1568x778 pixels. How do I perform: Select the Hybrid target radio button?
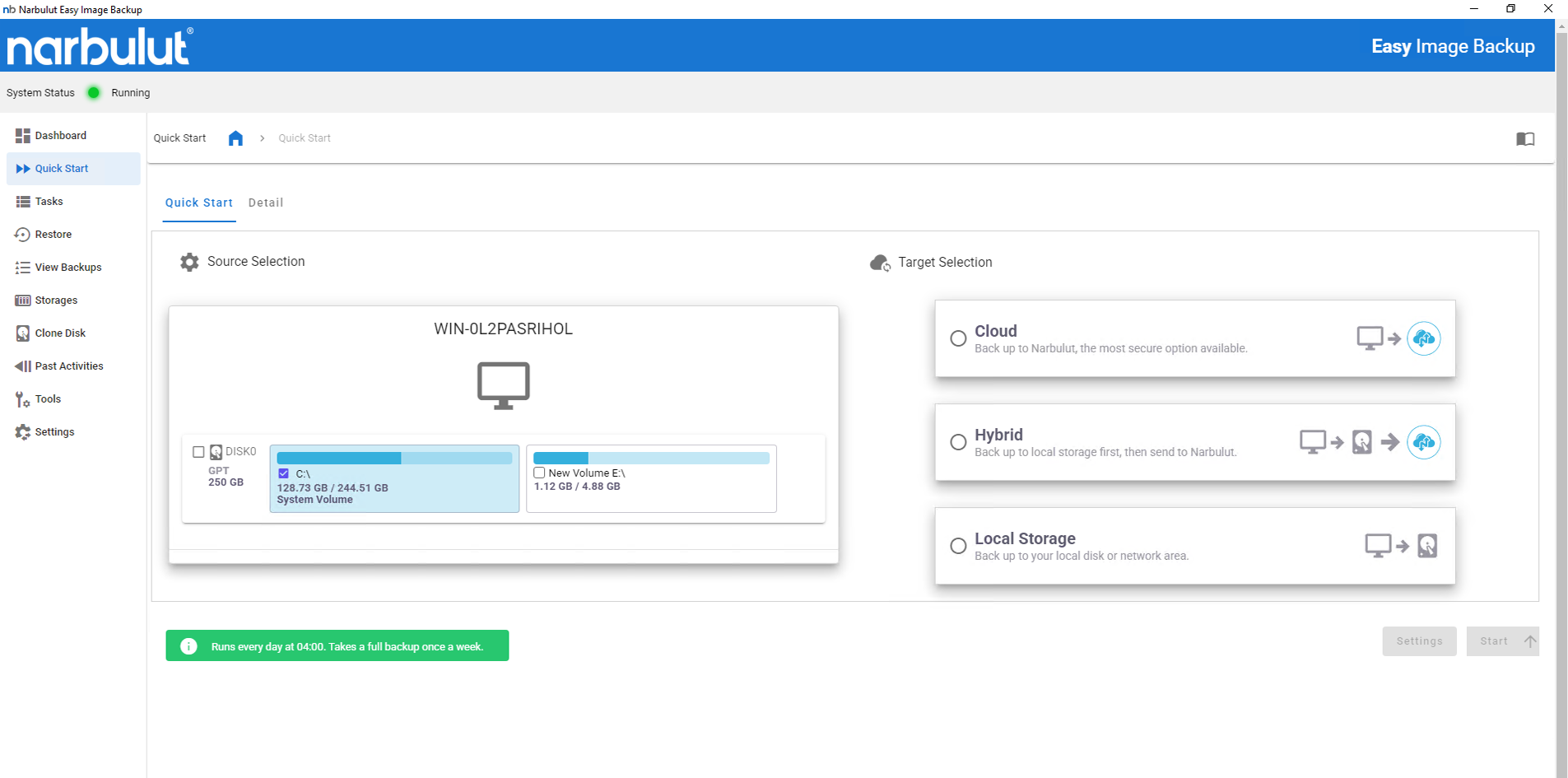(x=958, y=442)
